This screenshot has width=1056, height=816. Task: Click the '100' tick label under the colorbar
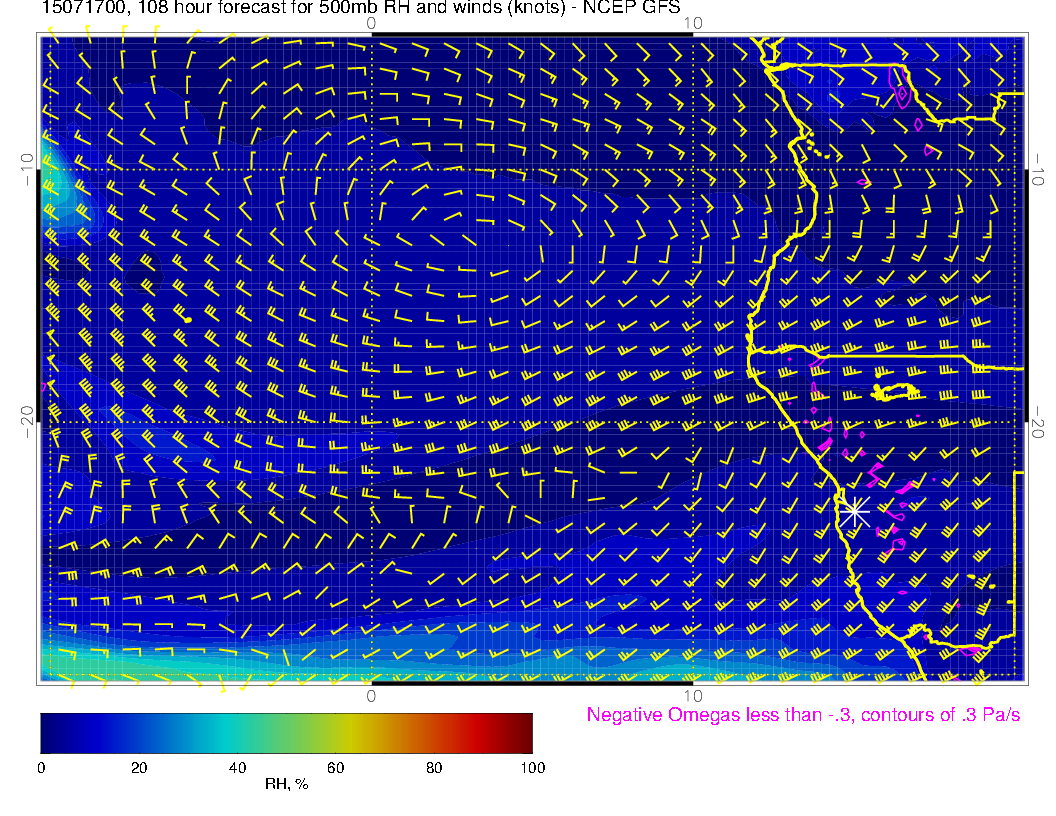pyautogui.click(x=532, y=767)
